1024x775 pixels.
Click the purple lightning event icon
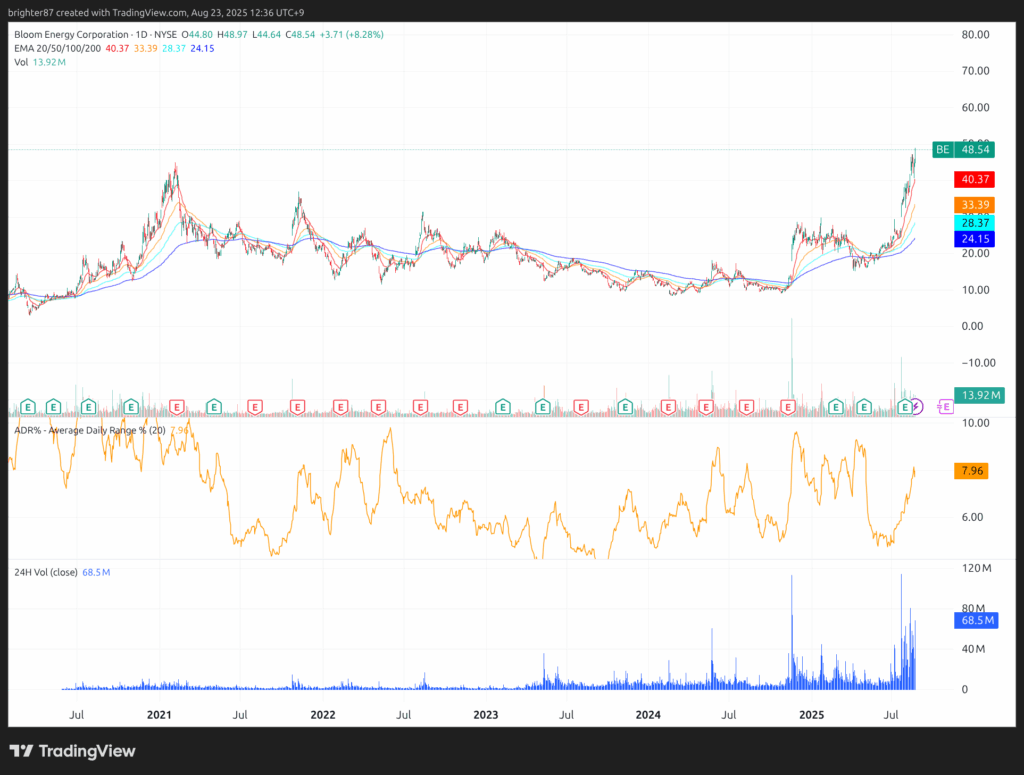(x=917, y=407)
